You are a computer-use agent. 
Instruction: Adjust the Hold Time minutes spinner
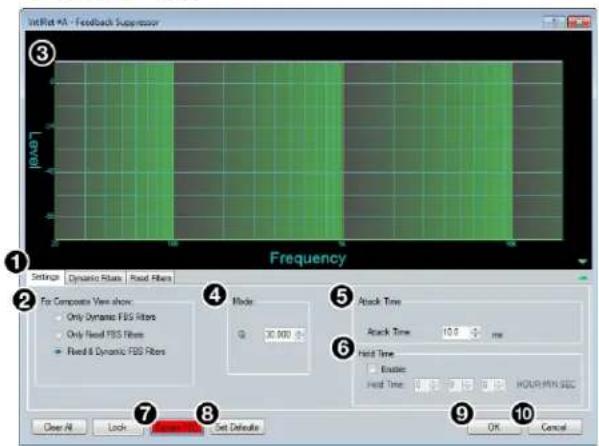click(x=468, y=384)
